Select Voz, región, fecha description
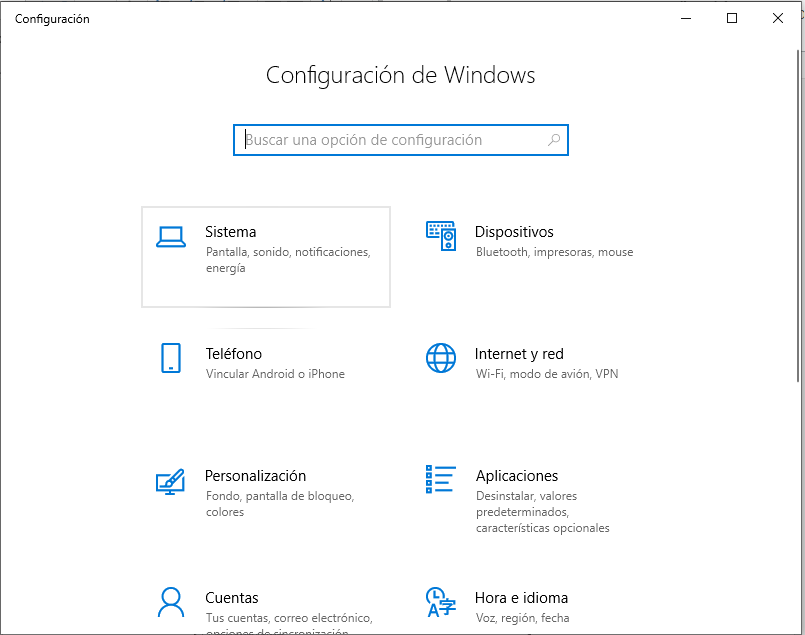Image resolution: width=805 pixels, height=635 pixels. [521, 617]
